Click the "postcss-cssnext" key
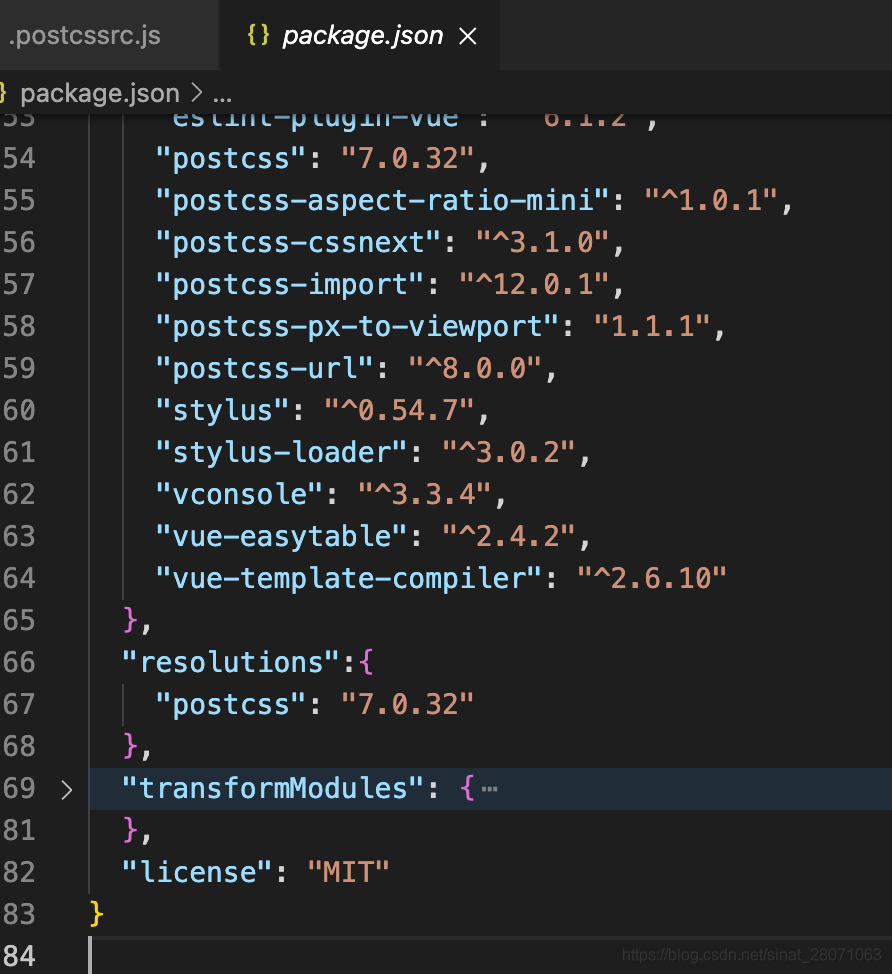This screenshot has height=974, width=892. tap(298, 242)
